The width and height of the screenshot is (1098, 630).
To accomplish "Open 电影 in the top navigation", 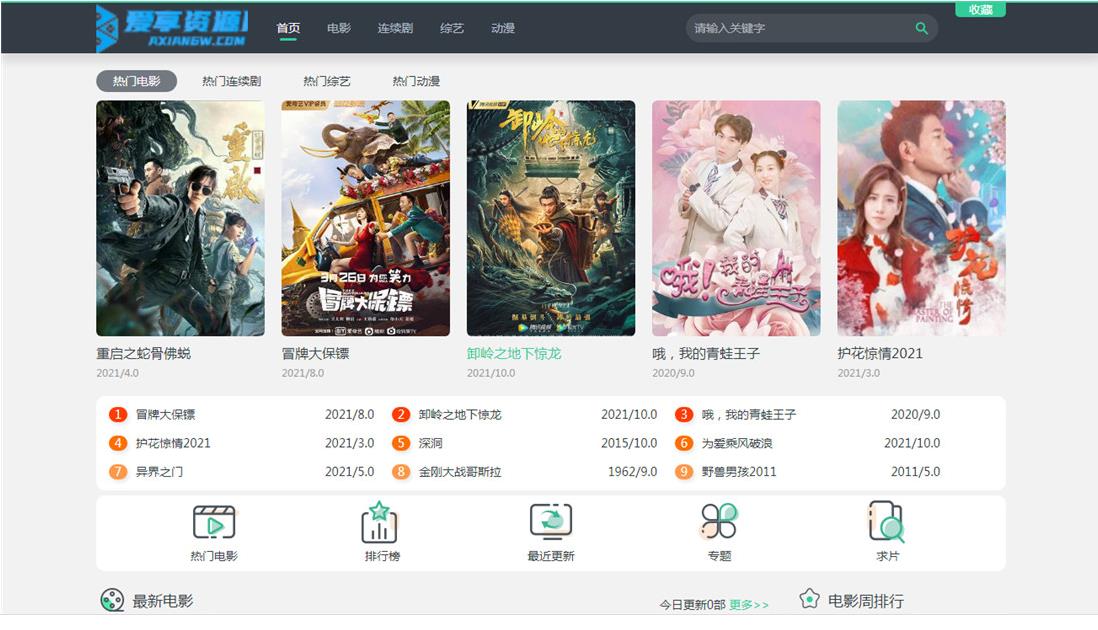I will (x=339, y=28).
